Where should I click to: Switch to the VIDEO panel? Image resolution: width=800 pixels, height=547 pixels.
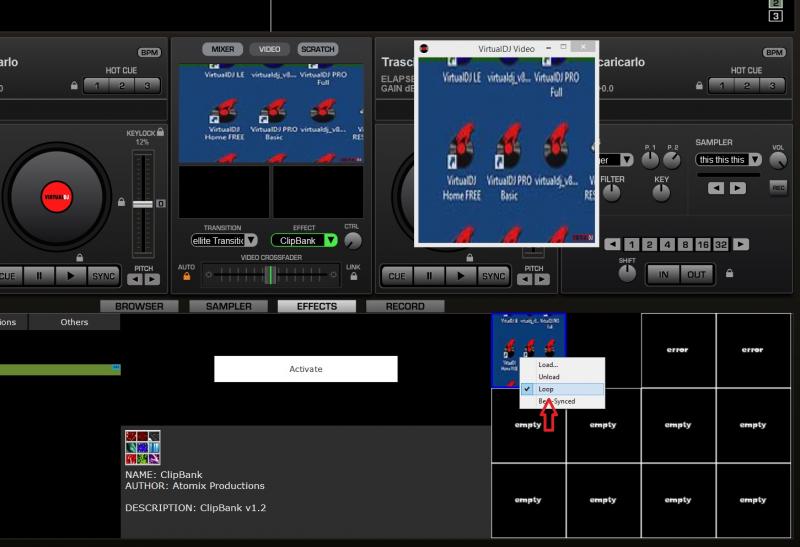pos(269,49)
